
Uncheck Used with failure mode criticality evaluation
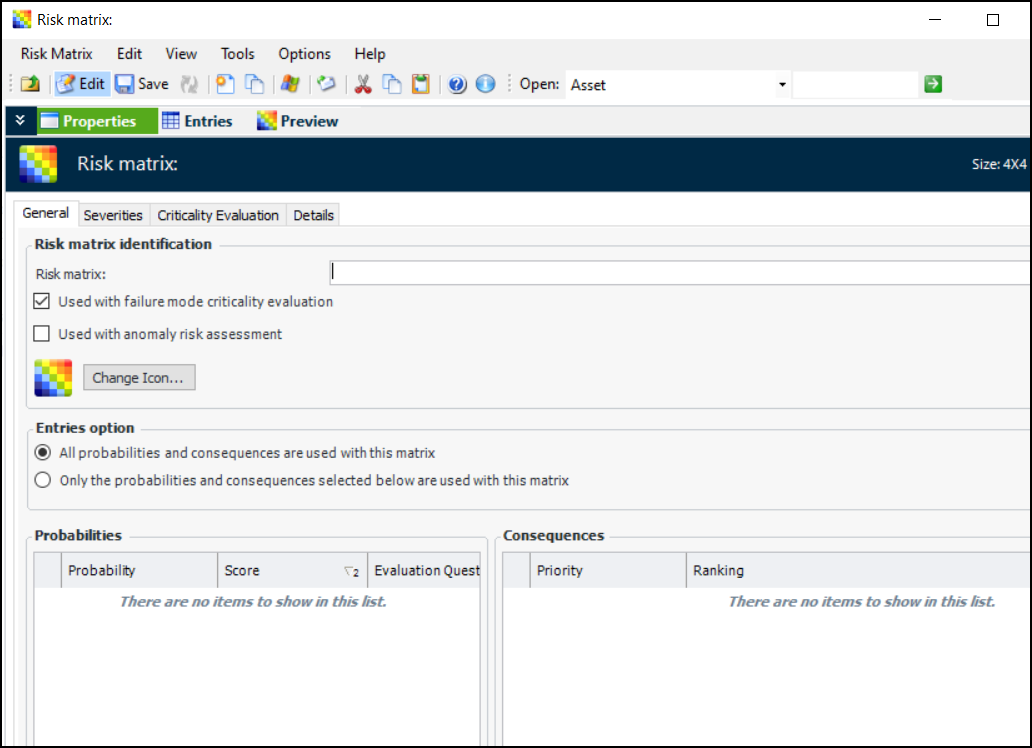tap(42, 301)
